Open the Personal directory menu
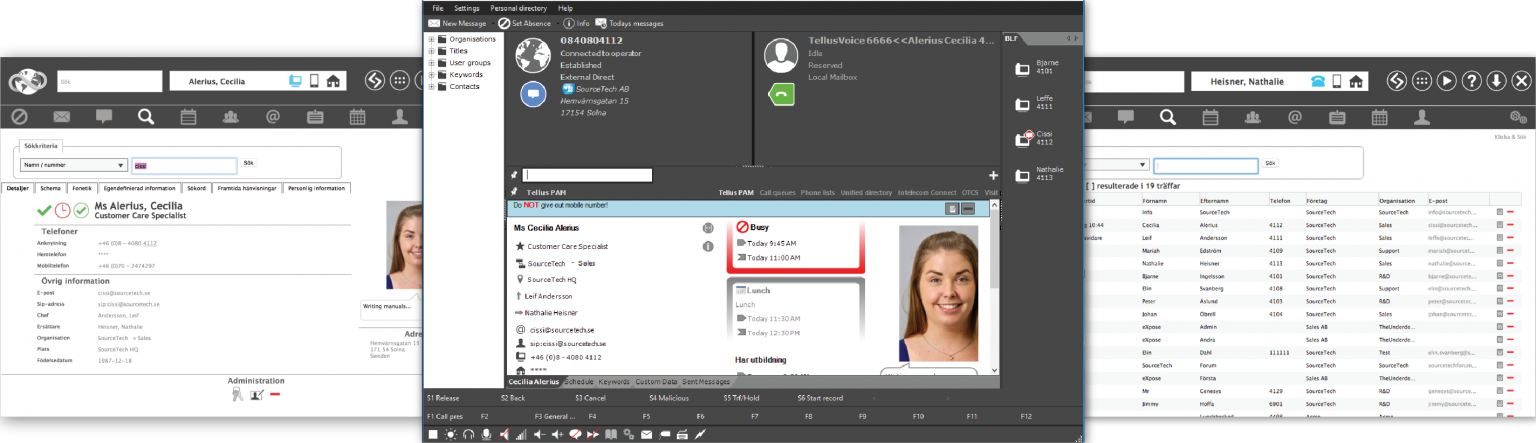The image size is (1536, 443). (x=519, y=7)
